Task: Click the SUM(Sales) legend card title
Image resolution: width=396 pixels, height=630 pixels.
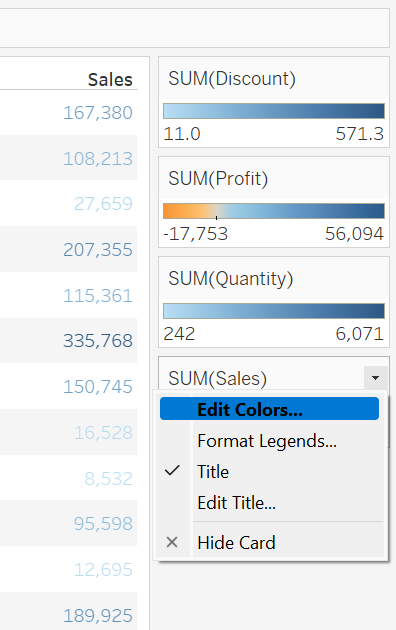Action: 217,378
